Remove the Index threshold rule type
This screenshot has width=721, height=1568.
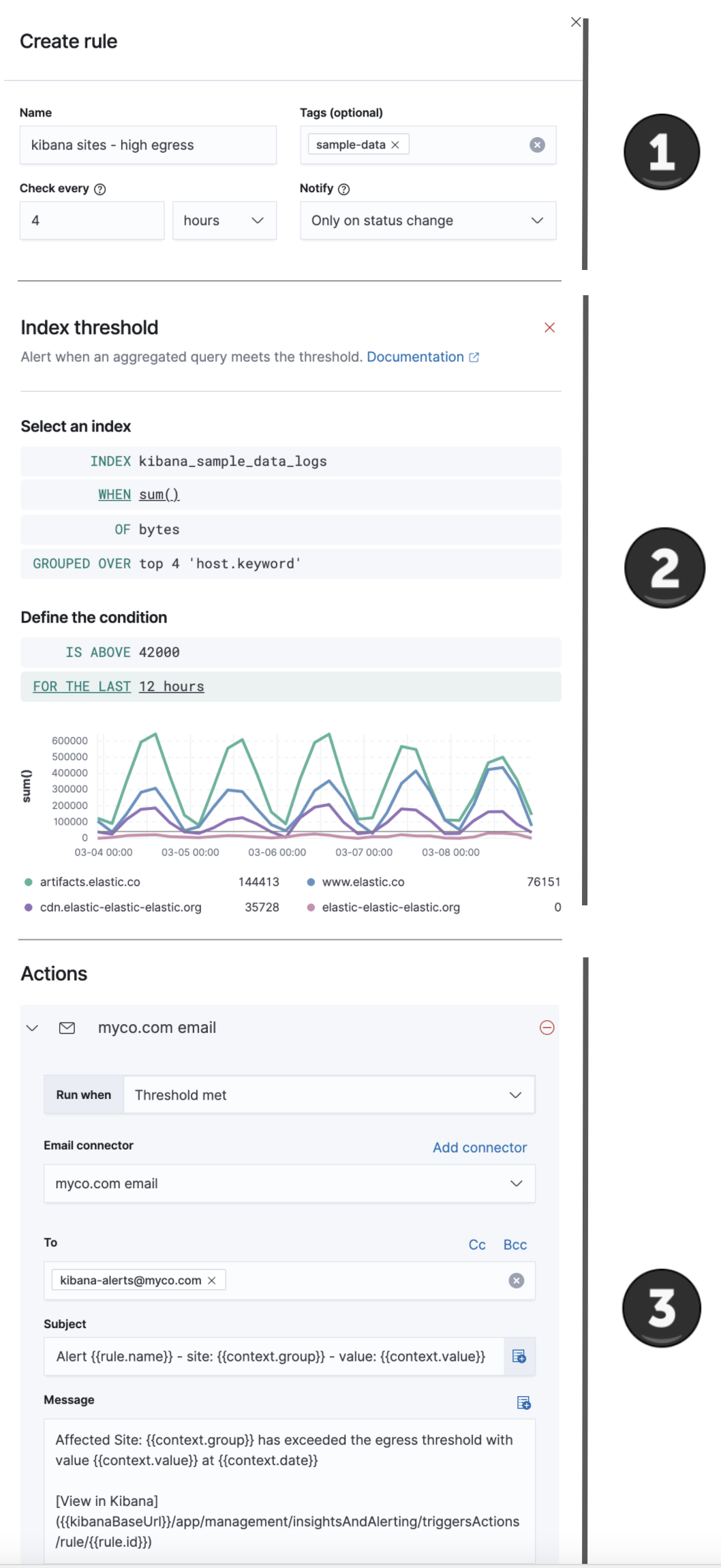(x=549, y=328)
